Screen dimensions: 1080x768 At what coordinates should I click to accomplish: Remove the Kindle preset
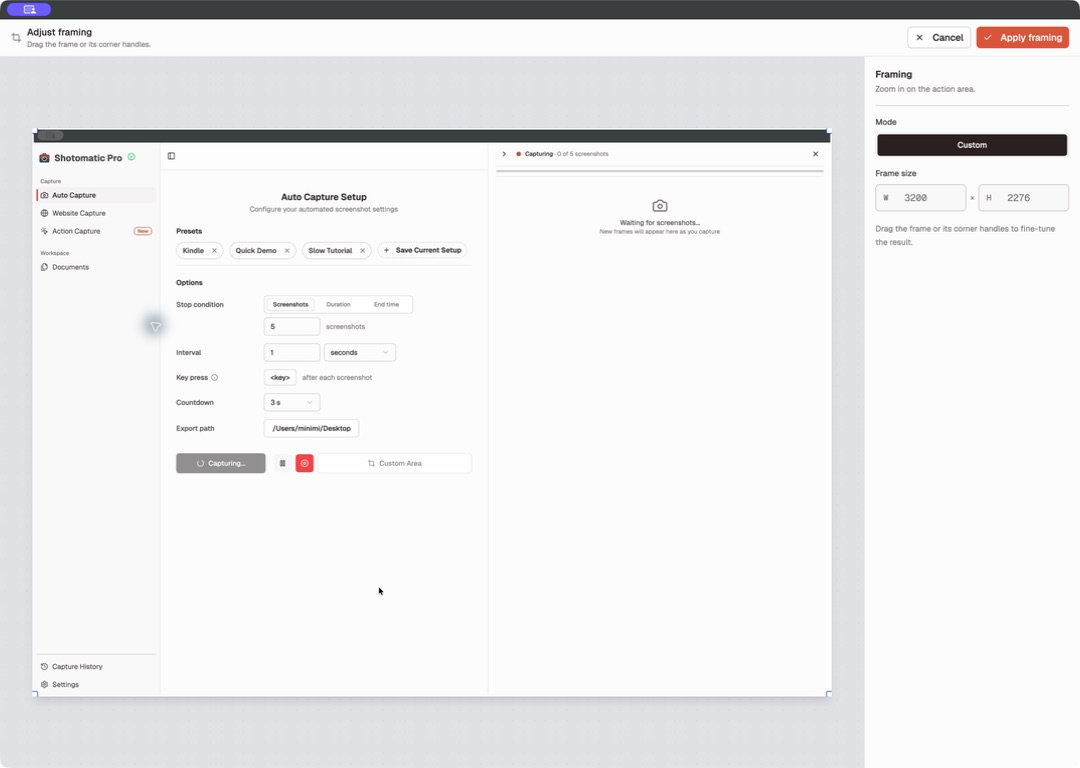point(214,251)
